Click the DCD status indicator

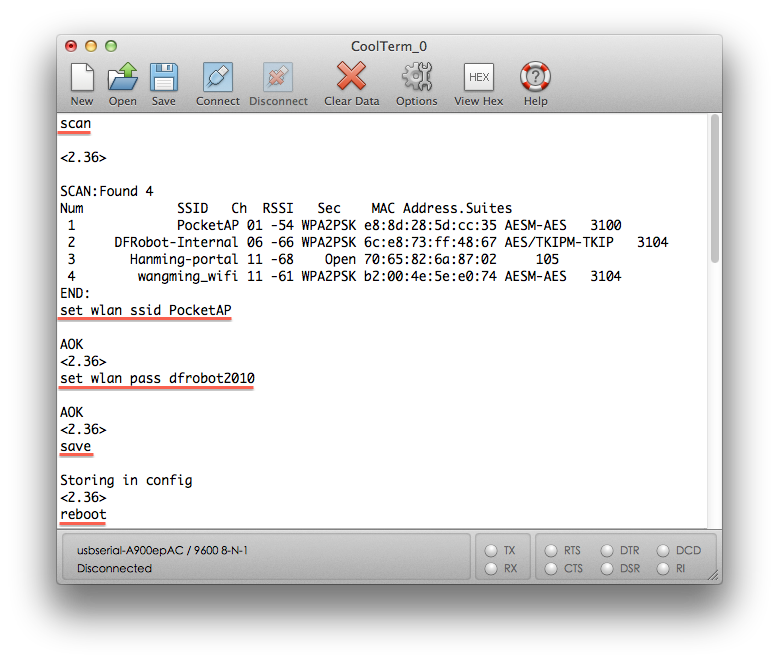pos(663,550)
